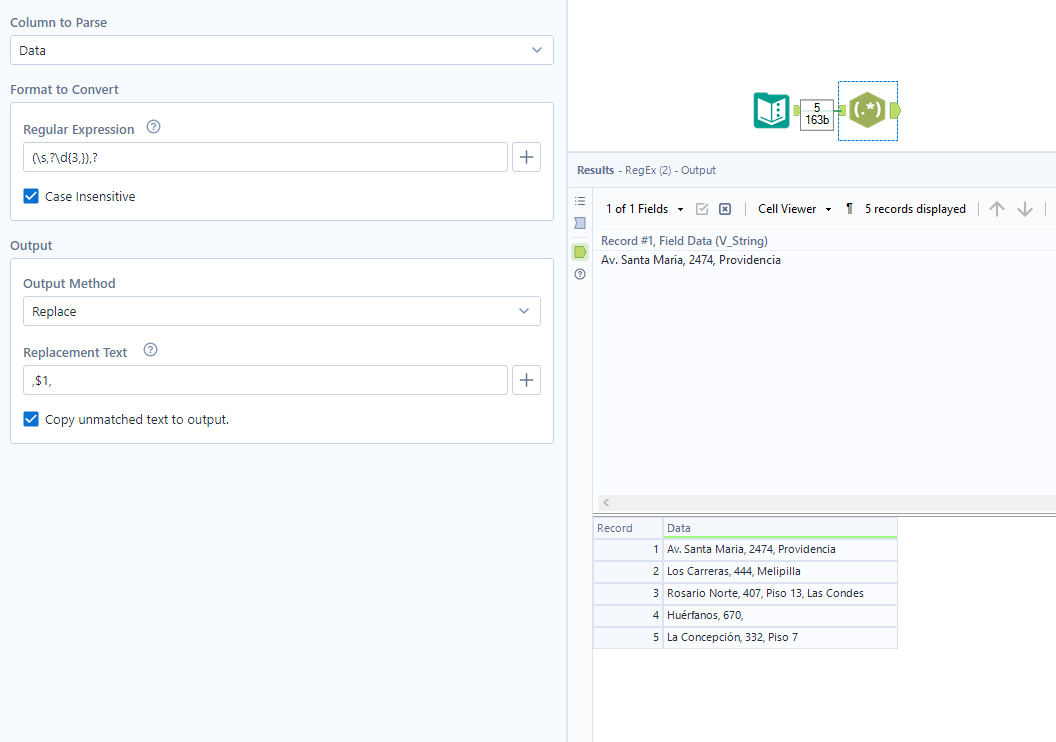Go to next record arrow
The width and height of the screenshot is (1056, 742).
[1025, 209]
